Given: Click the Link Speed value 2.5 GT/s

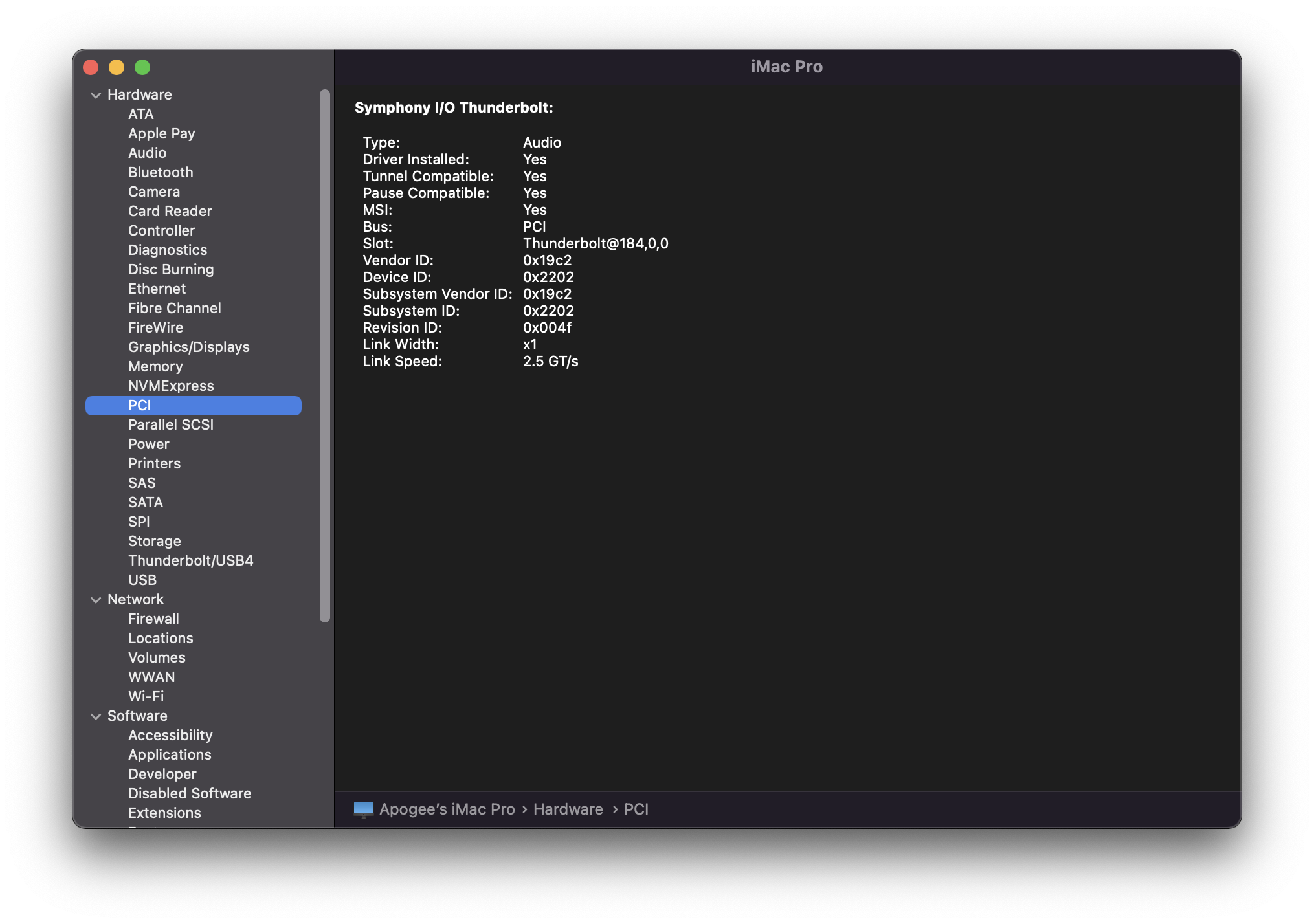Looking at the screenshot, I should [x=550, y=362].
